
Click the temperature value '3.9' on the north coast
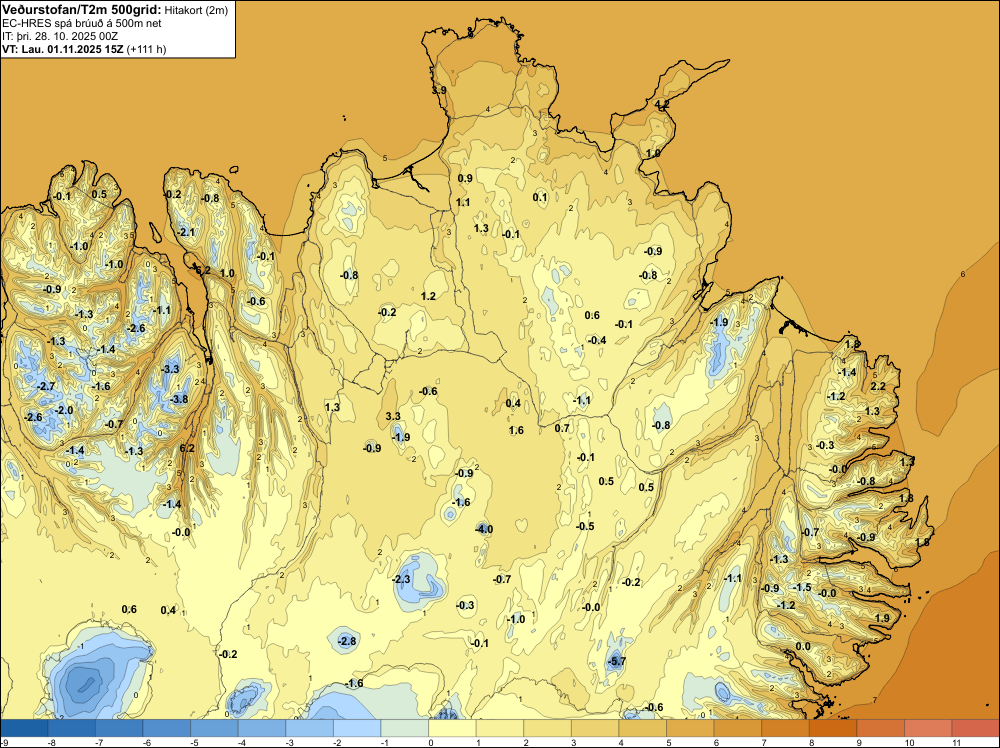coord(439,91)
